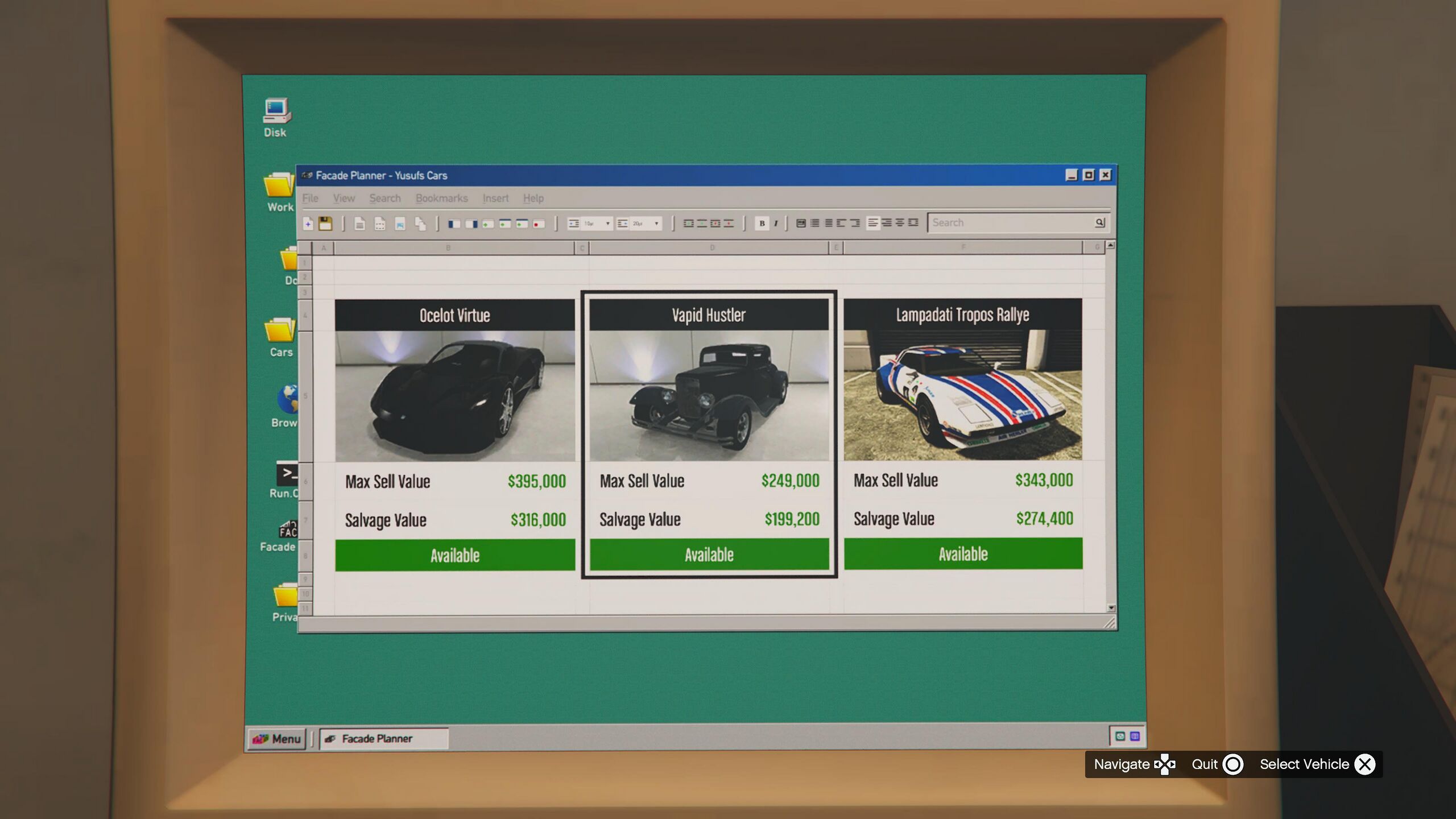The image size is (1456, 819).
Task: Click the spreadsheet scrollbar down arrow
Action: coord(1111,608)
